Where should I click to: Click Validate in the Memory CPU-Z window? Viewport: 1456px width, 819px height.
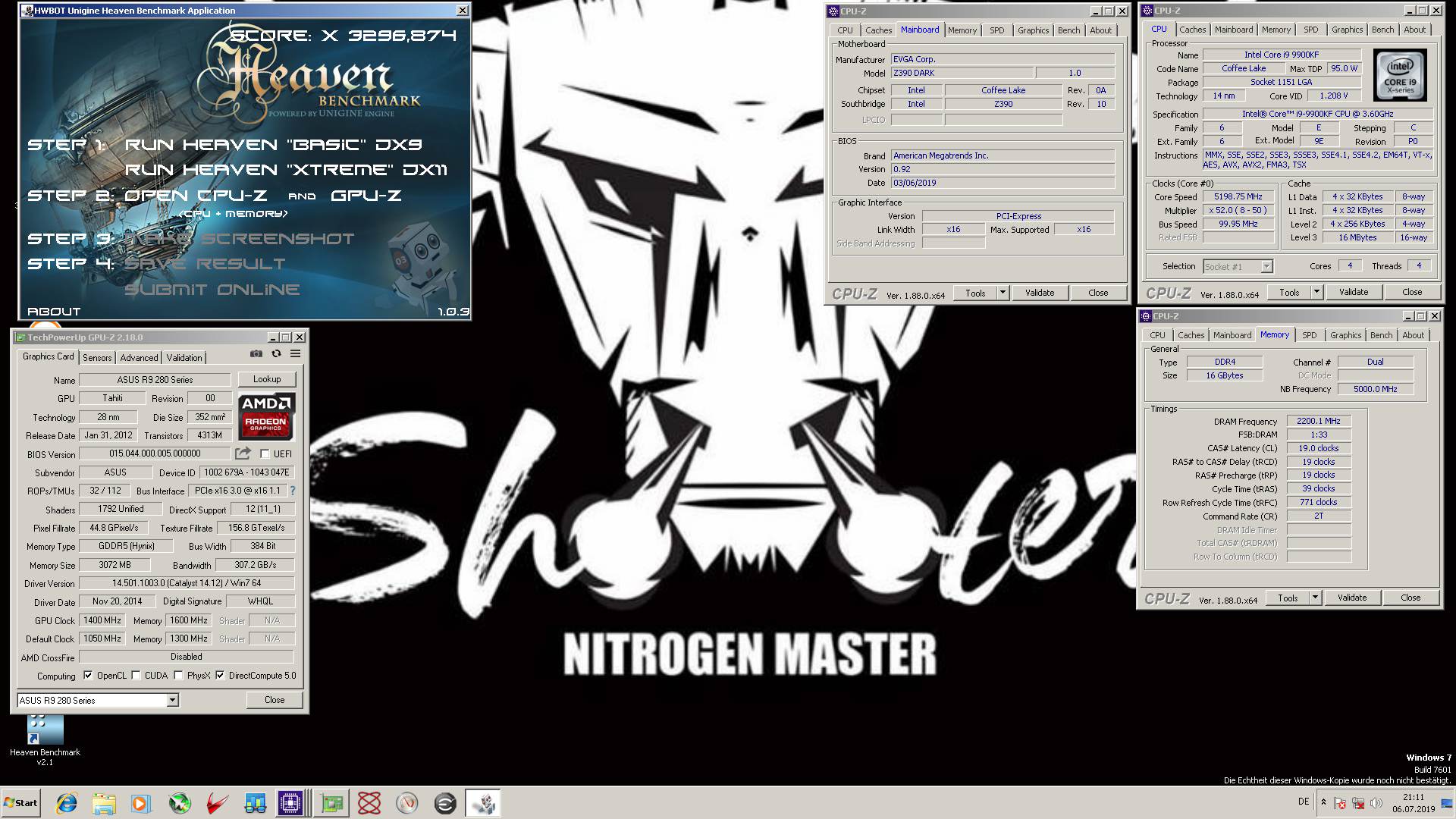click(1352, 598)
